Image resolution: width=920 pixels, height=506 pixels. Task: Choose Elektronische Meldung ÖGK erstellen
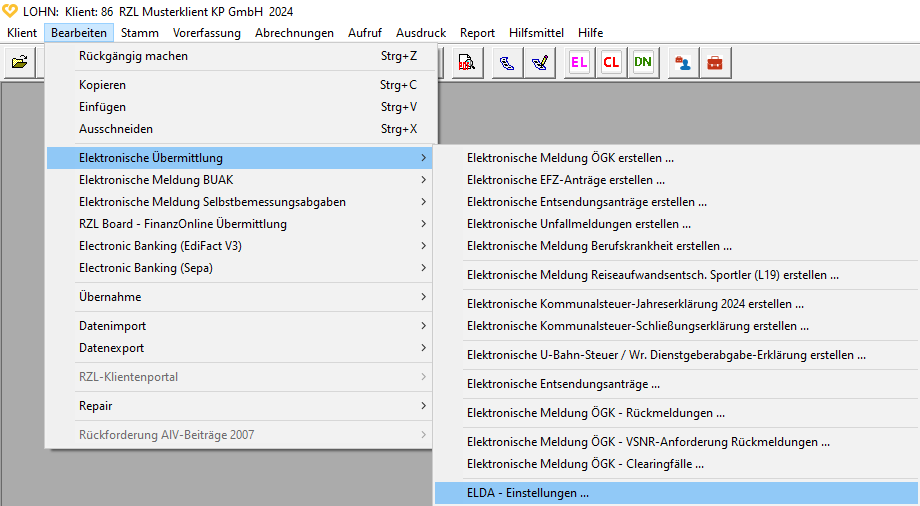pos(570,158)
